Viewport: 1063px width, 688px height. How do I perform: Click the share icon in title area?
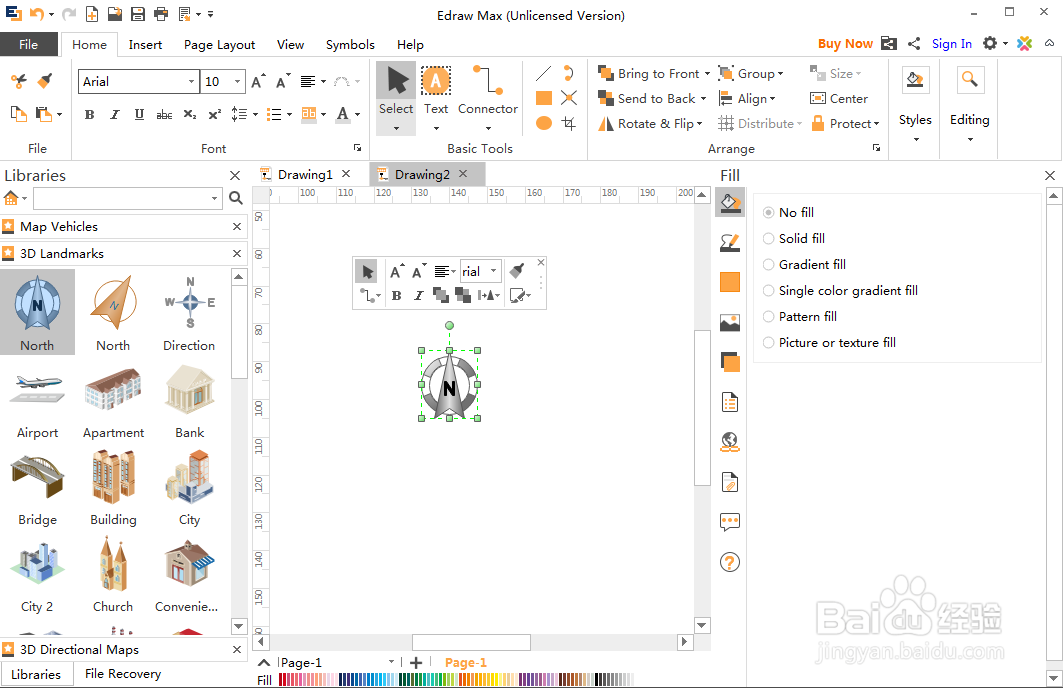click(x=914, y=43)
